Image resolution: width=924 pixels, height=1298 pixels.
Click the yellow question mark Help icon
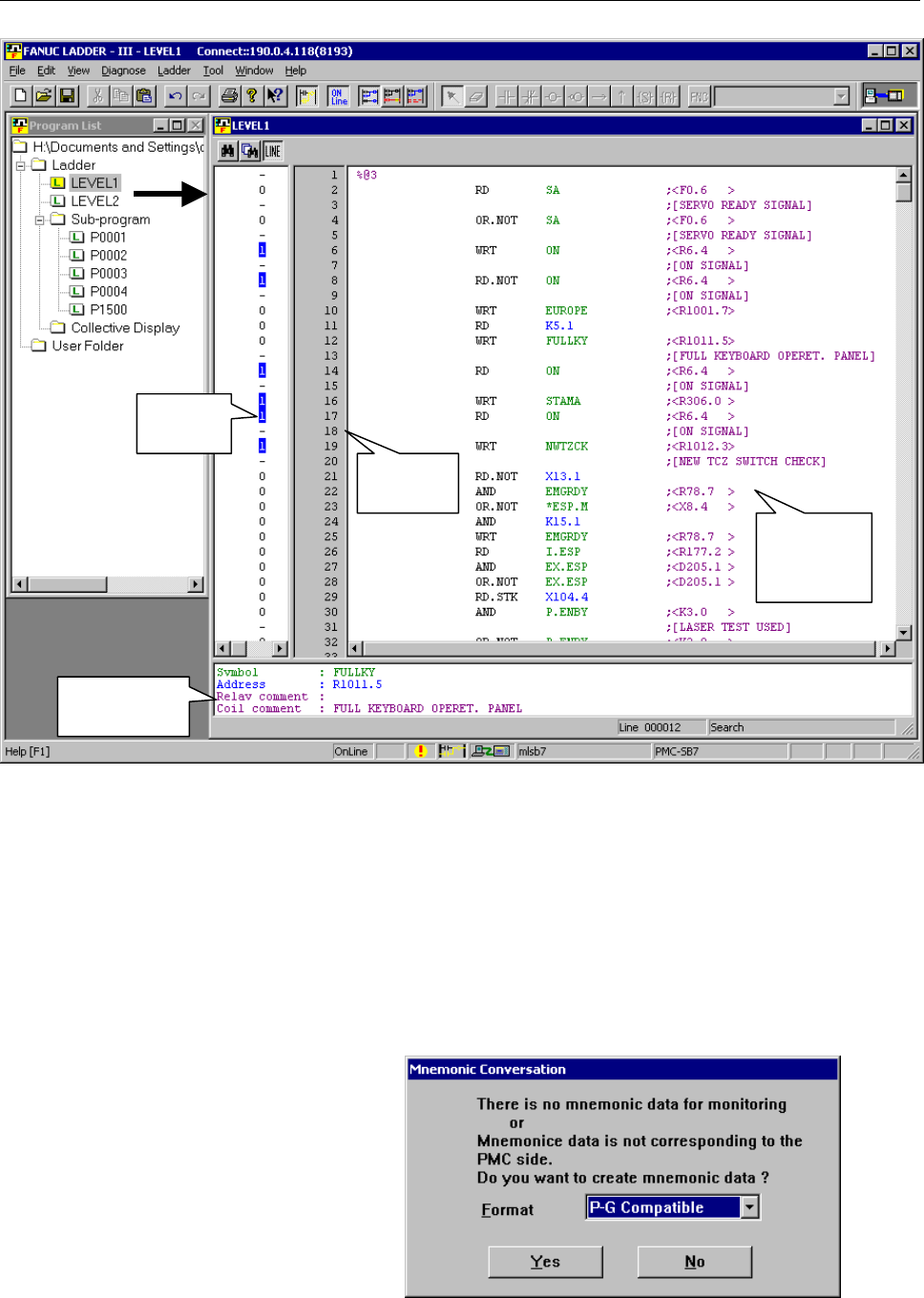[x=252, y=95]
